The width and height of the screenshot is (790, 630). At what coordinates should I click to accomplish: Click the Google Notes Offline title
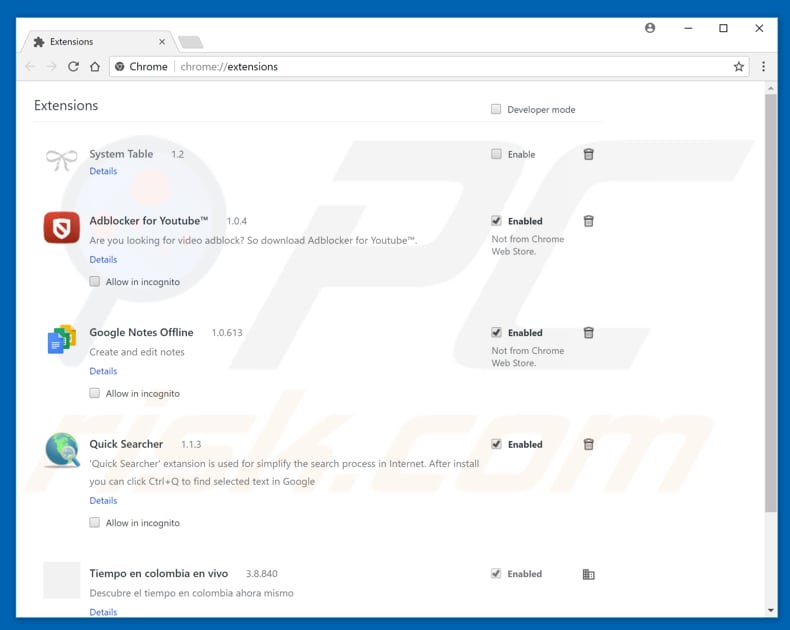click(x=142, y=333)
